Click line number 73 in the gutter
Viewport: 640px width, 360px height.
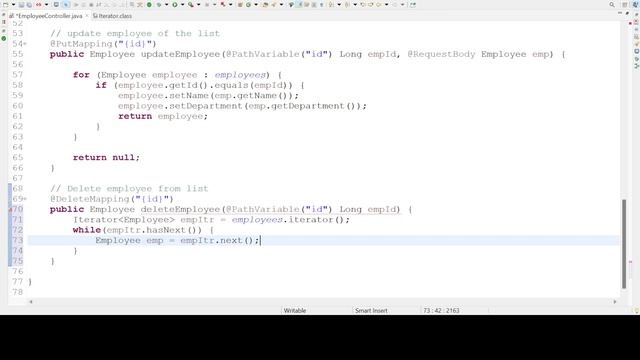(x=18, y=240)
